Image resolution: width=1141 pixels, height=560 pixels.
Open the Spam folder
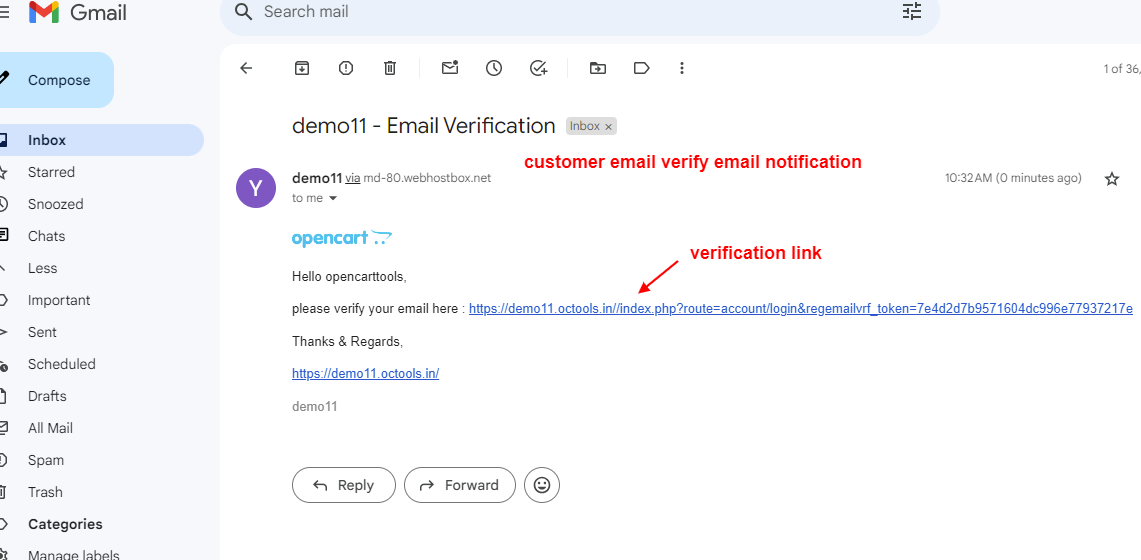(46, 460)
